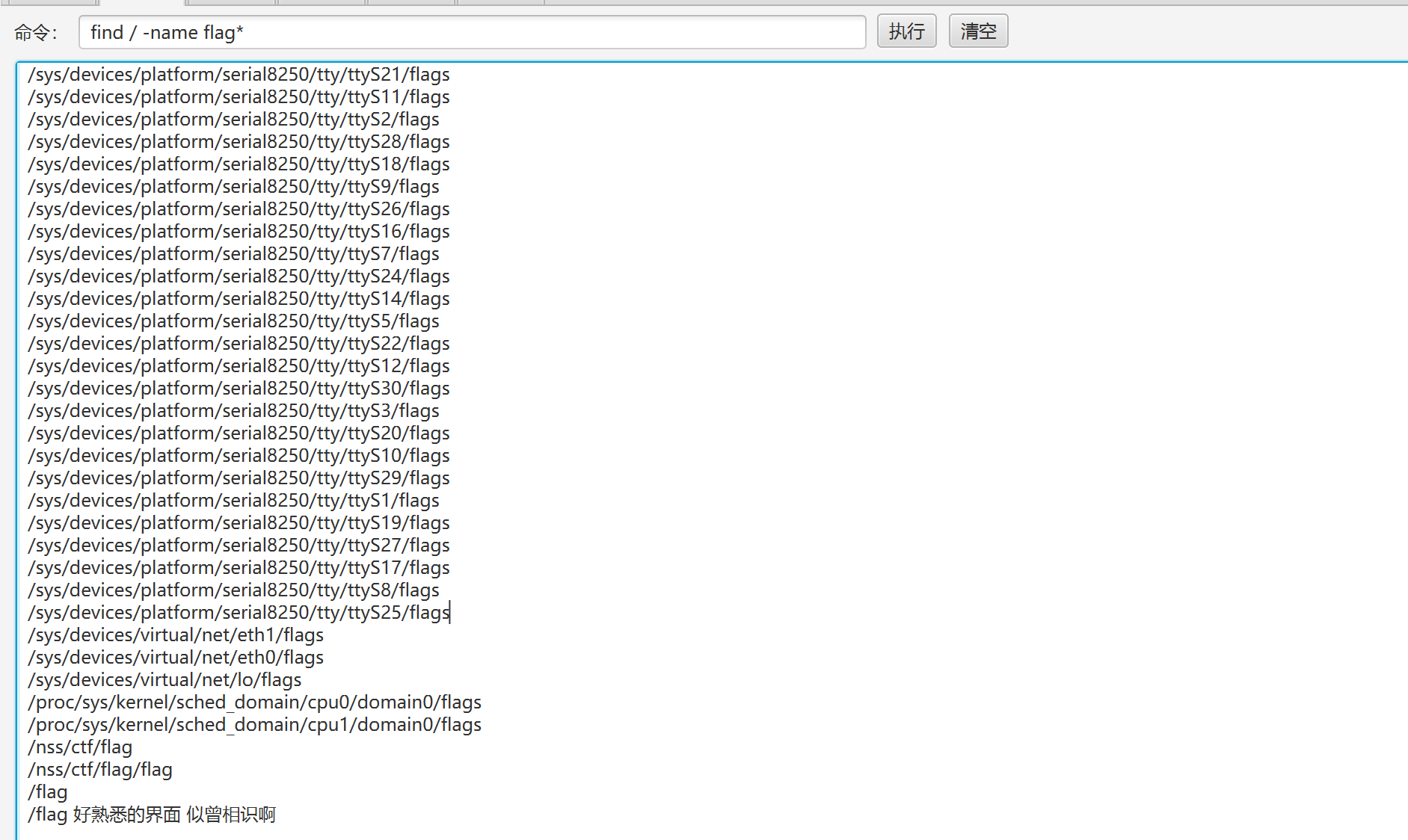1408x840 pixels.
Task: Click the cpu0/domain0/flags line
Action: [254, 702]
